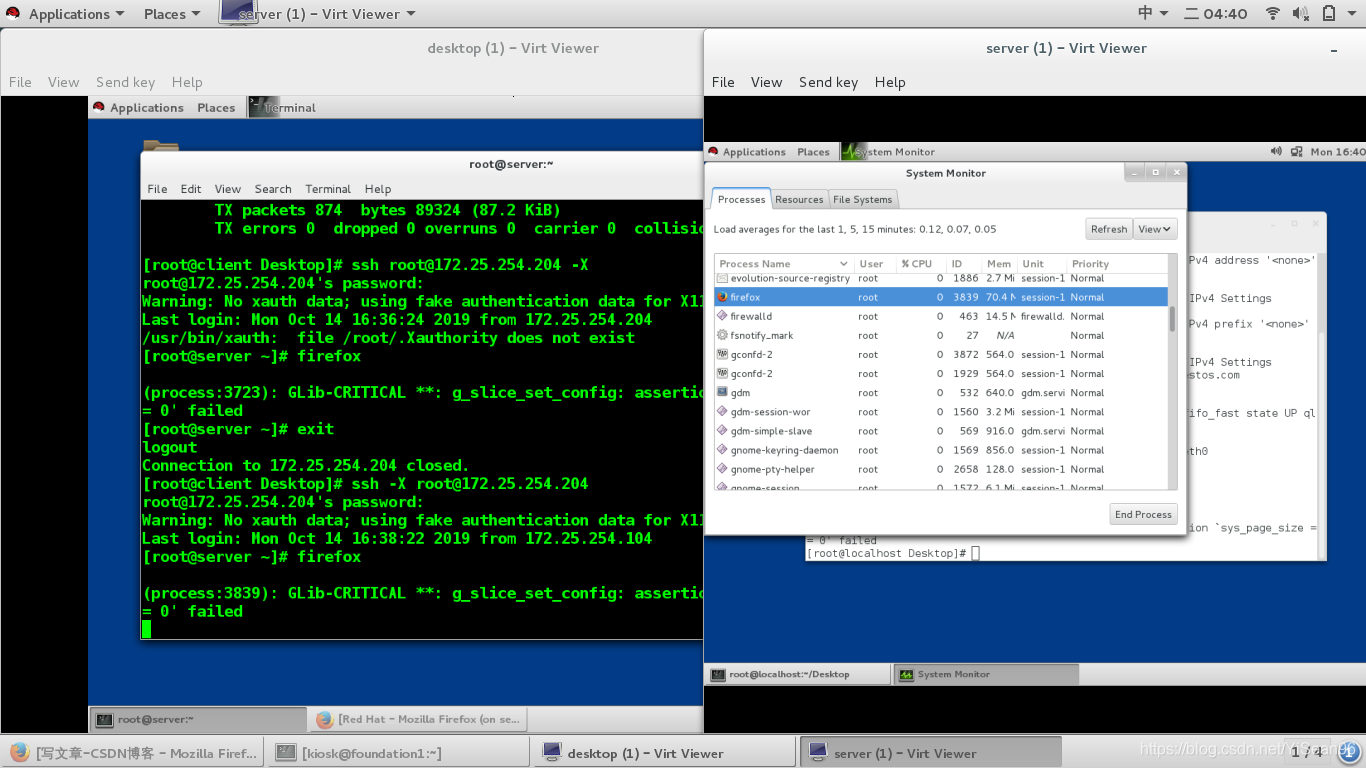Select the gdm-simple-slave process
The height and width of the screenshot is (768, 1366).
(940, 431)
